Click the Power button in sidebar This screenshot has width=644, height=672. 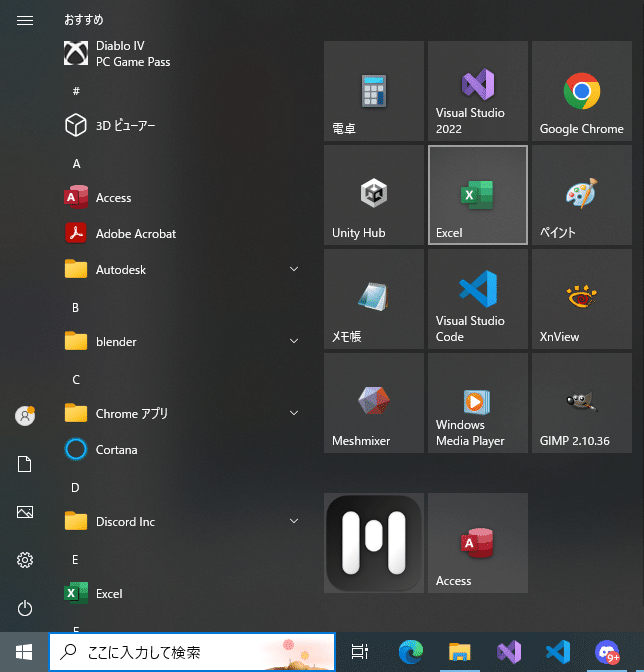click(25, 608)
